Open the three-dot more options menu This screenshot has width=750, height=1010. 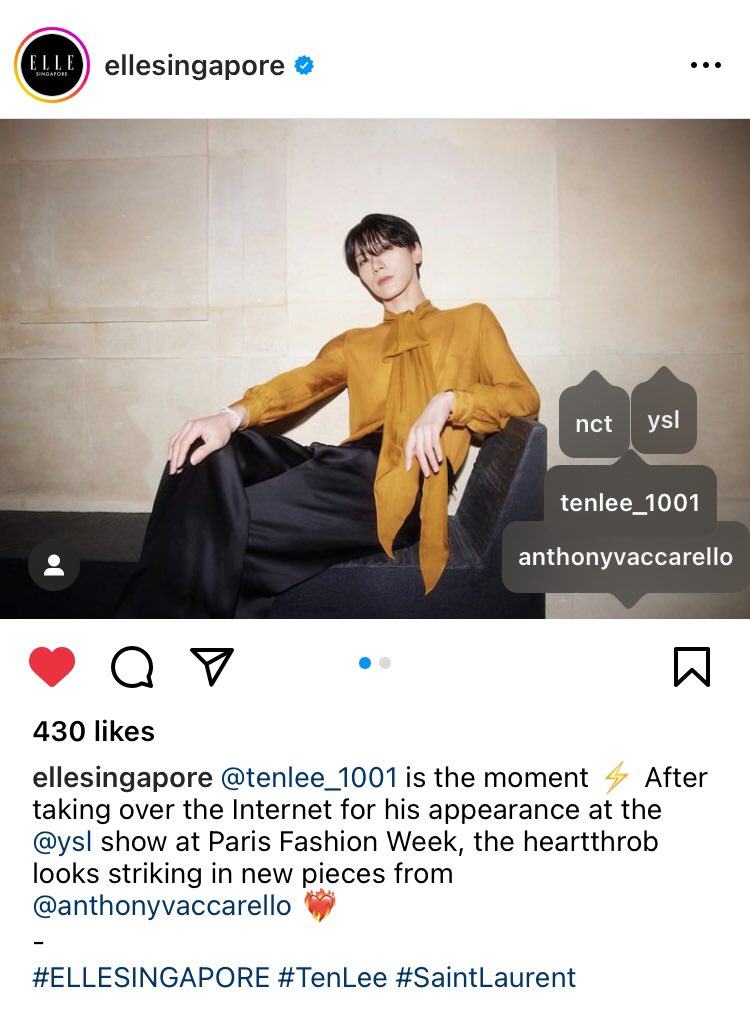706,65
